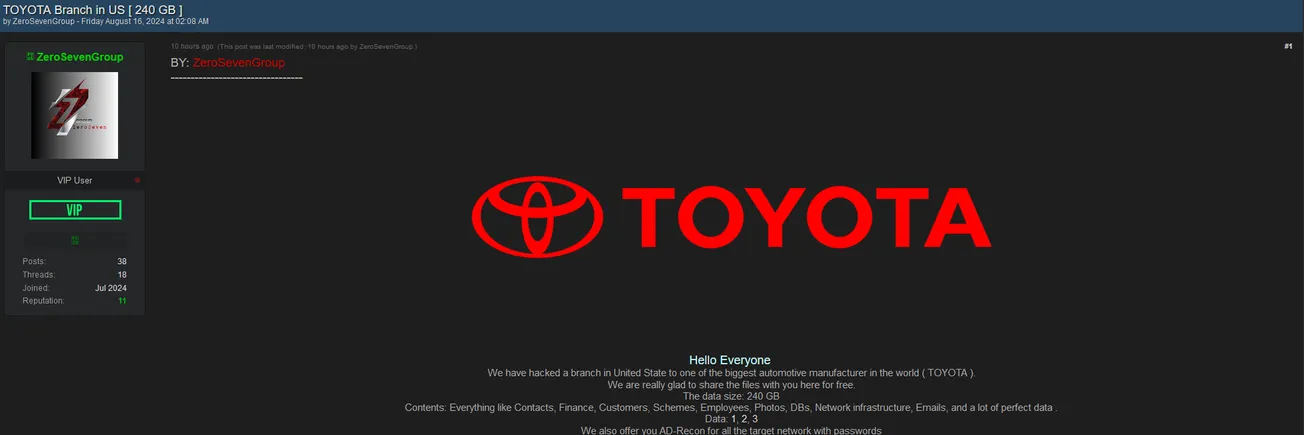
Task: Click the red TOYOTA wordmark
Action: (x=805, y=218)
